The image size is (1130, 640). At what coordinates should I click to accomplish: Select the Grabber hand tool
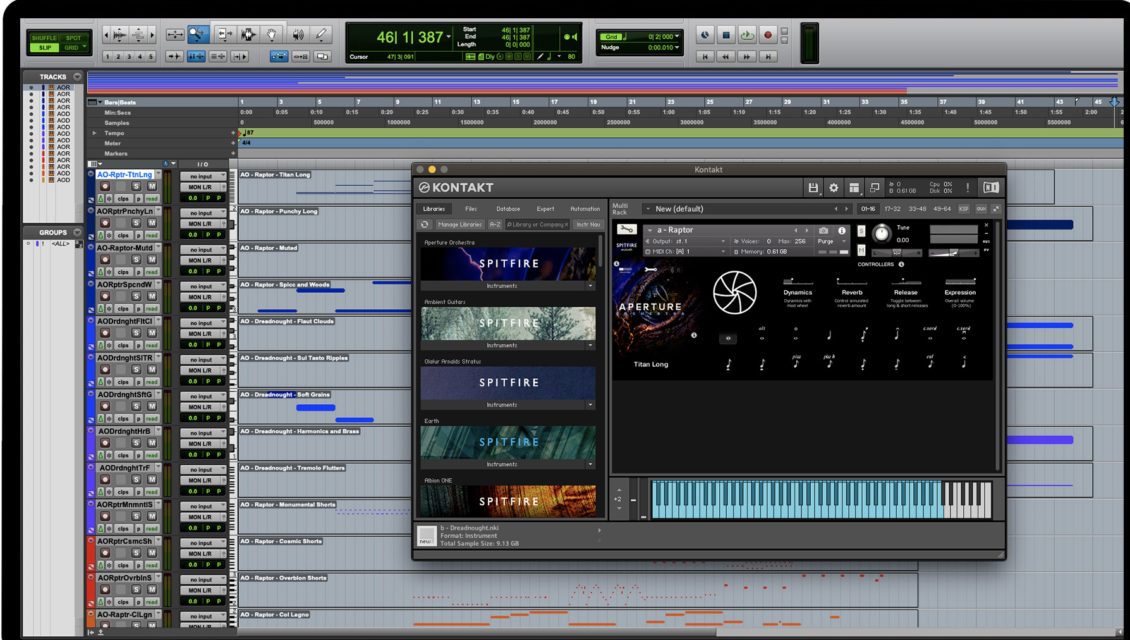[x=271, y=35]
